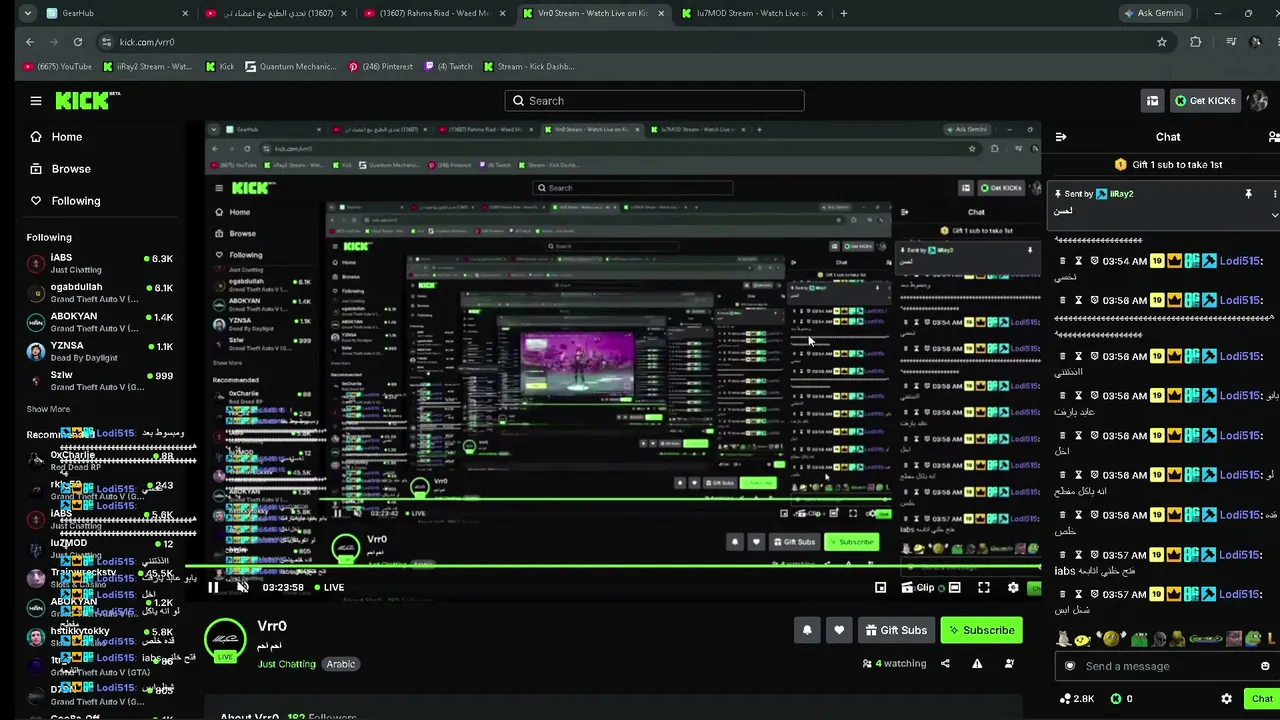Open the iiRay2 username in pinned message

point(1121,194)
